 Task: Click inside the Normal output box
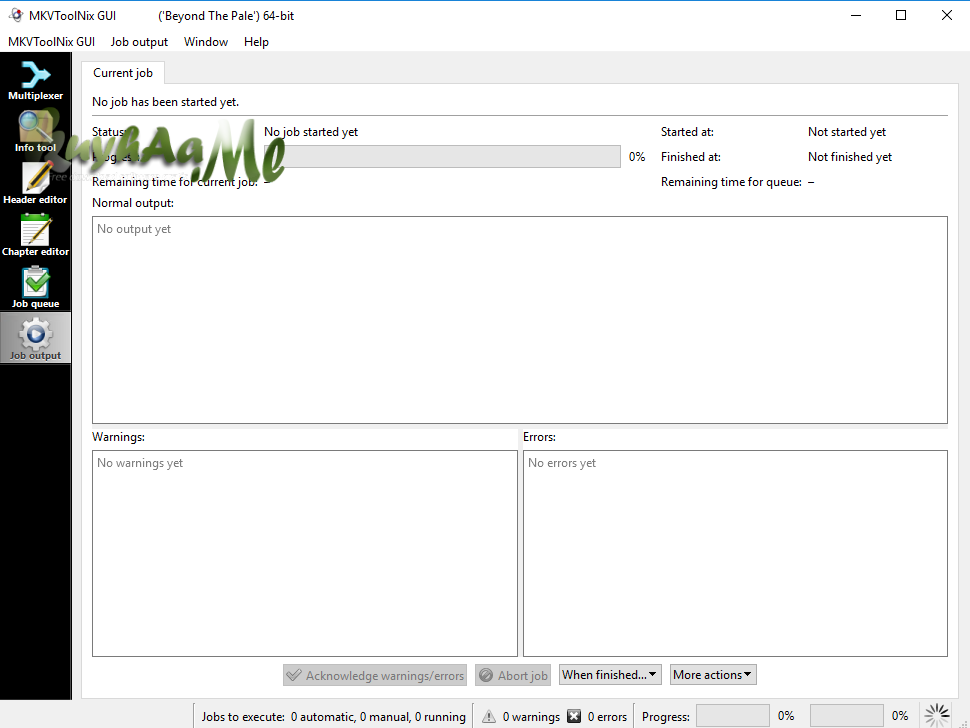point(520,320)
